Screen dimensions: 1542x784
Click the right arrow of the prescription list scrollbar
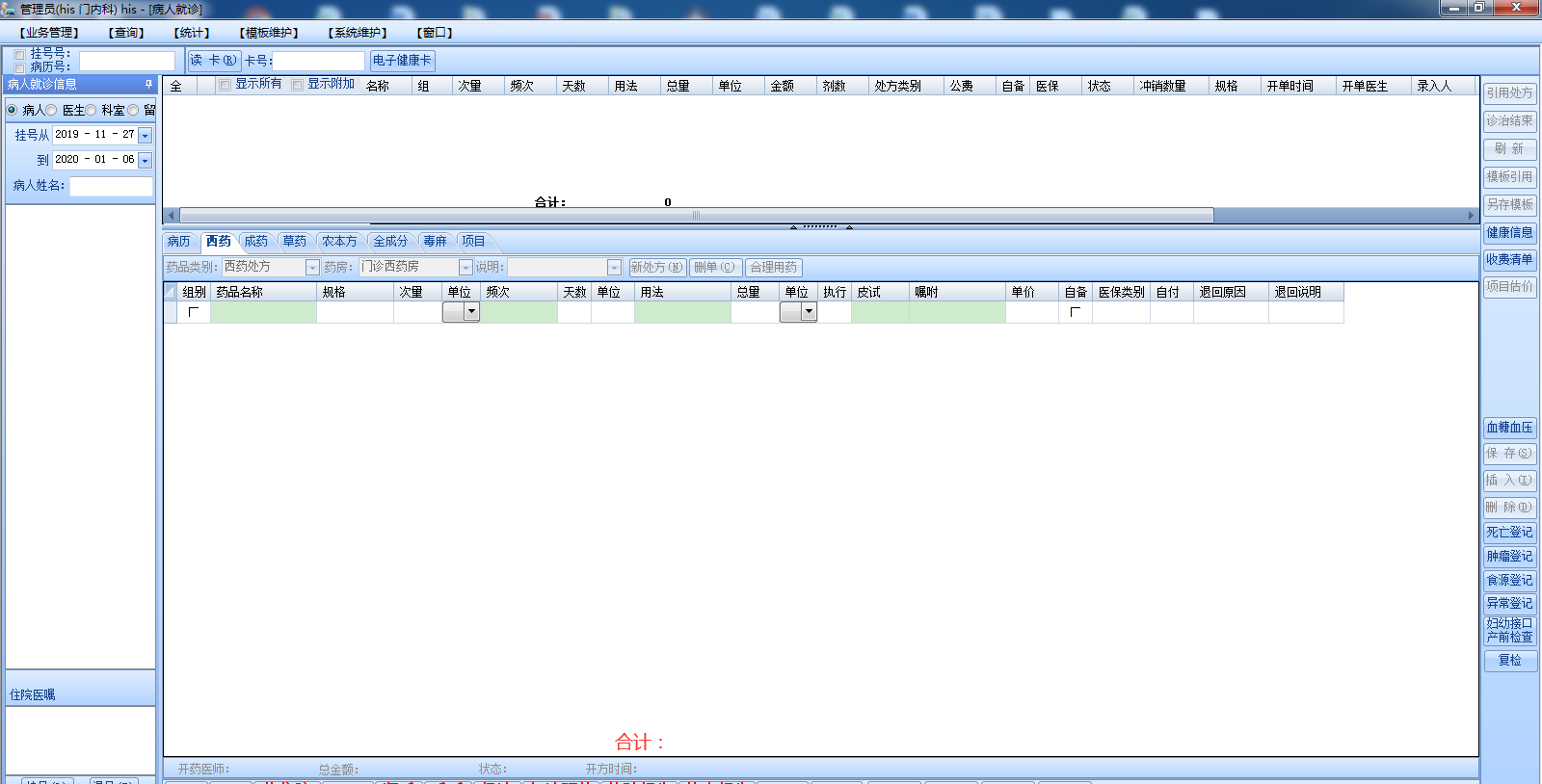point(1471,216)
